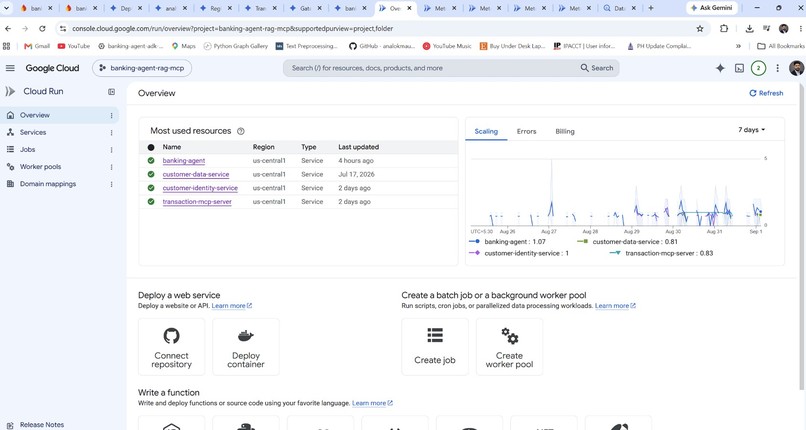Select Services in the sidebar
The image size is (806, 430).
pos(33,132)
